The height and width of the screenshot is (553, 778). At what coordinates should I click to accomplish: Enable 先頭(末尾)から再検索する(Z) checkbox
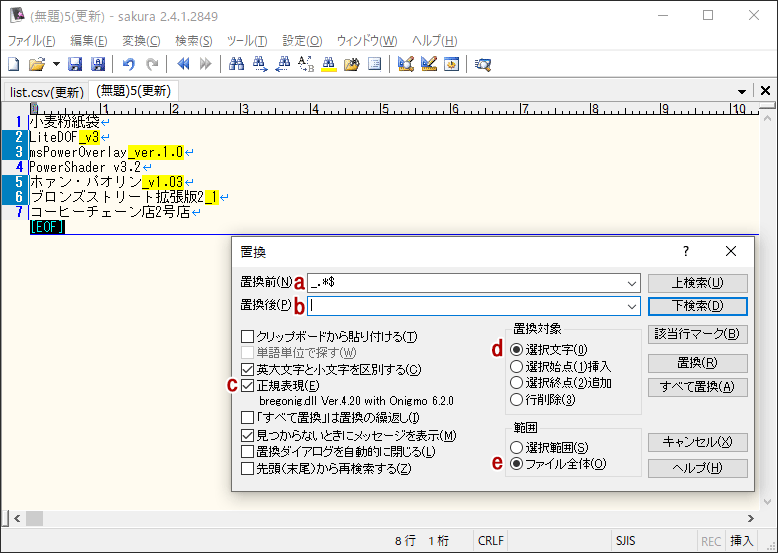point(247,468)
